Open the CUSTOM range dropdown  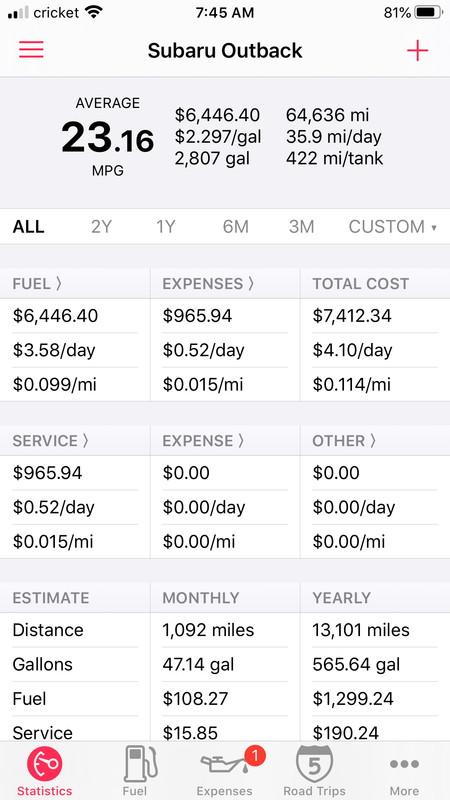392,227
